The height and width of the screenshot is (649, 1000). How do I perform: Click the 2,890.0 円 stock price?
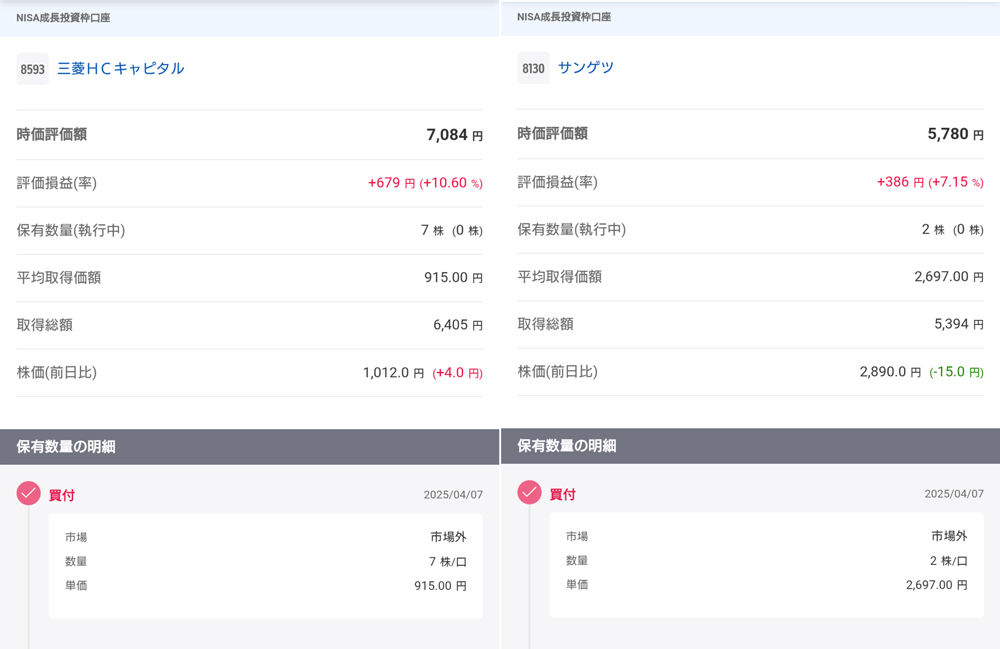(x=890, y=372)
